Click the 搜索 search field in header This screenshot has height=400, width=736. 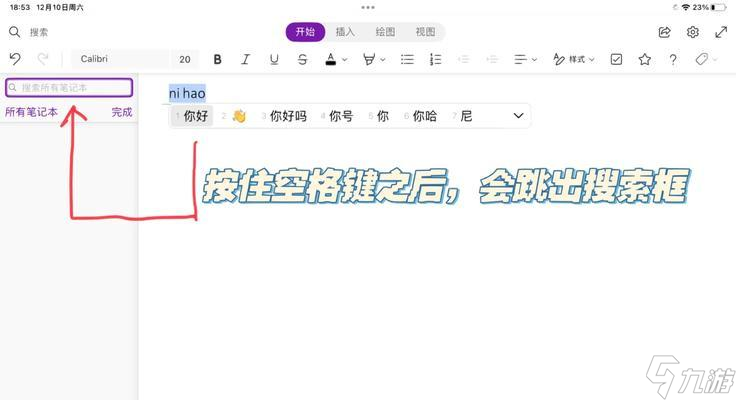pos(39,32)
